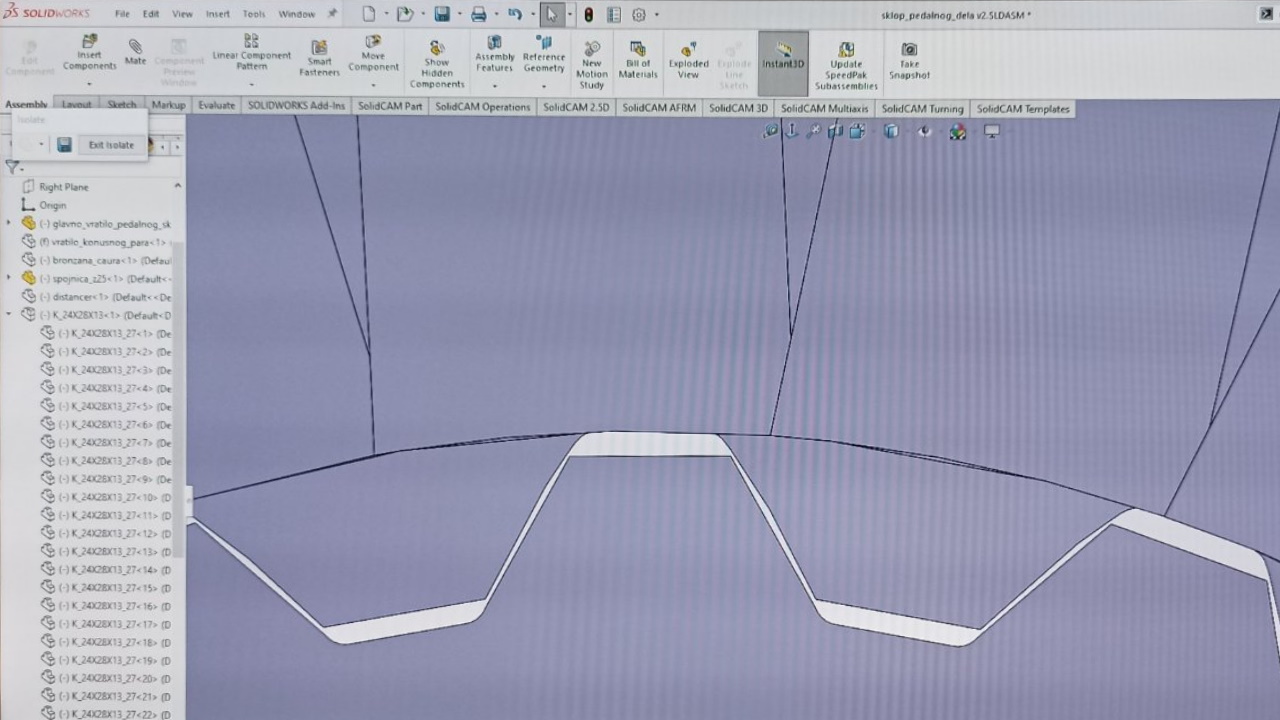The image size is (1280, 720).
Task: Collapse the K_24X28X13<1> subassembly node
Action: (9, 315)
